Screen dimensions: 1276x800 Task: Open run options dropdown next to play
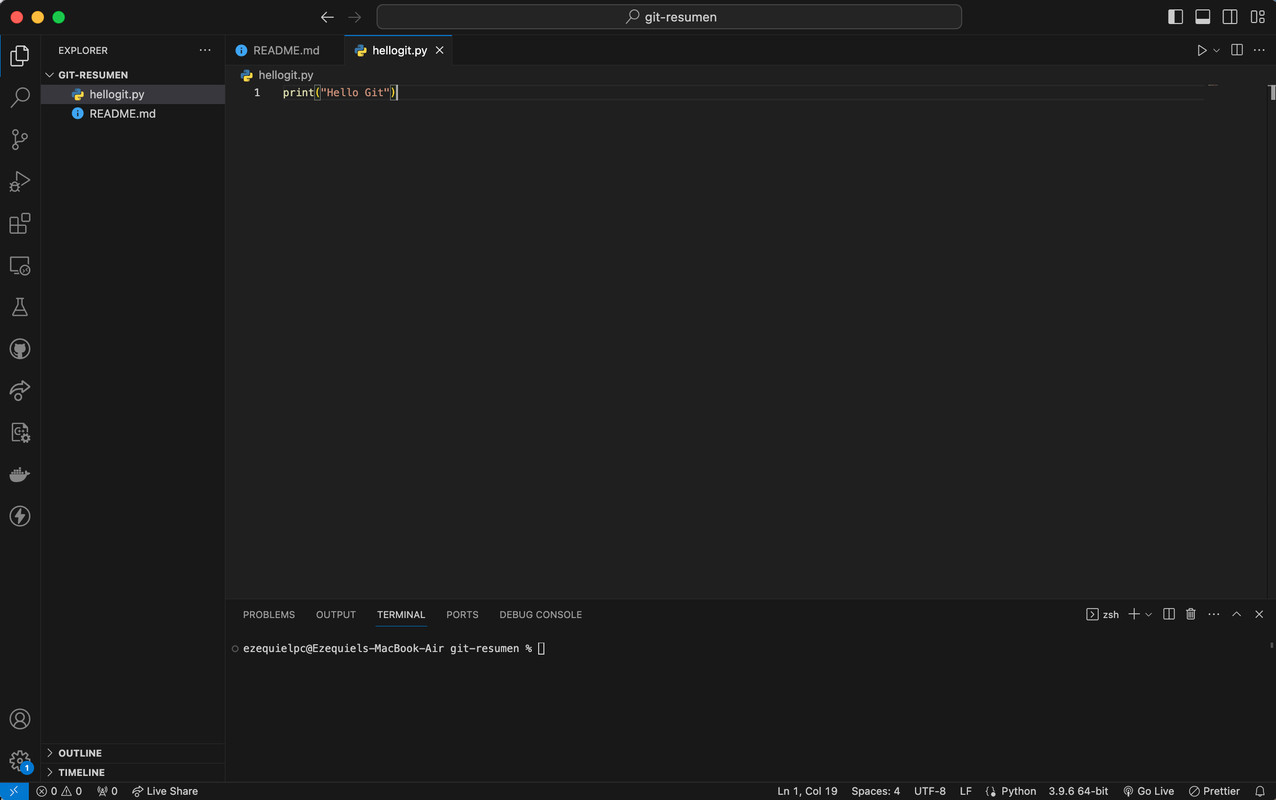[1216, 50]
